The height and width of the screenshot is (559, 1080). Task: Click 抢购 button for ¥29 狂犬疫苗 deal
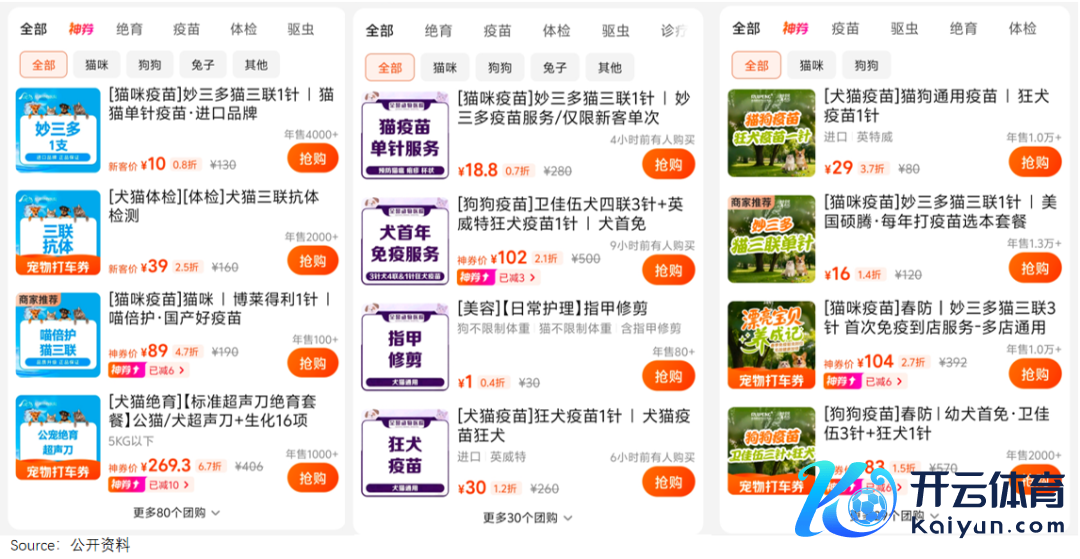click(1035, 162)
